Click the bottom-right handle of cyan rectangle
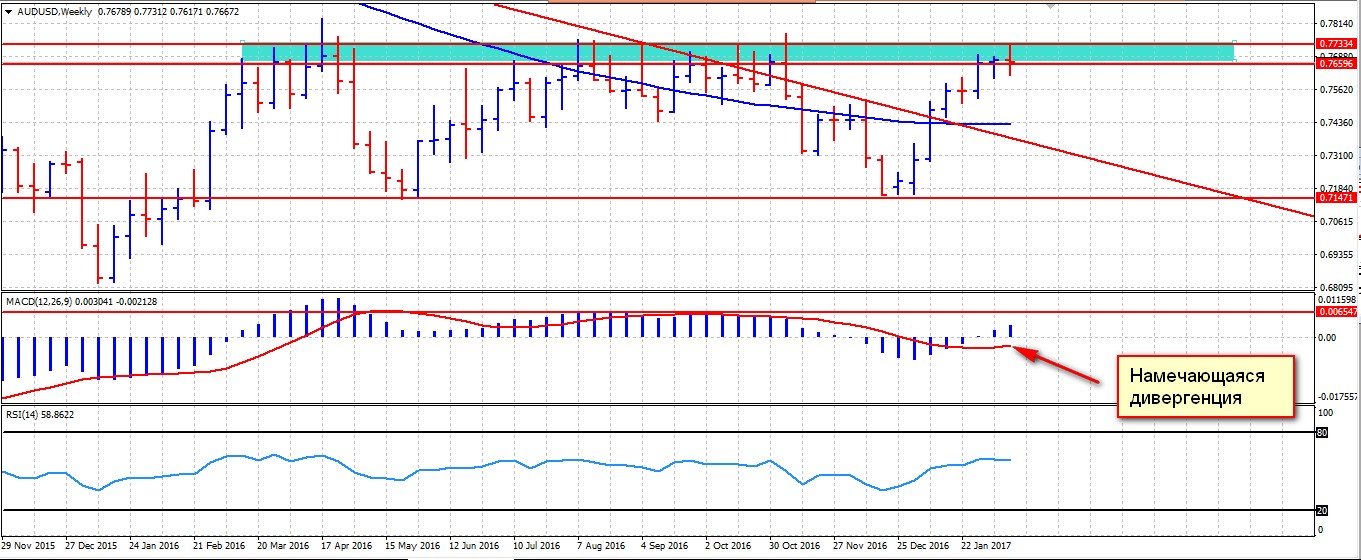This screenshot has height=560, width=1361. (1234, 61)
